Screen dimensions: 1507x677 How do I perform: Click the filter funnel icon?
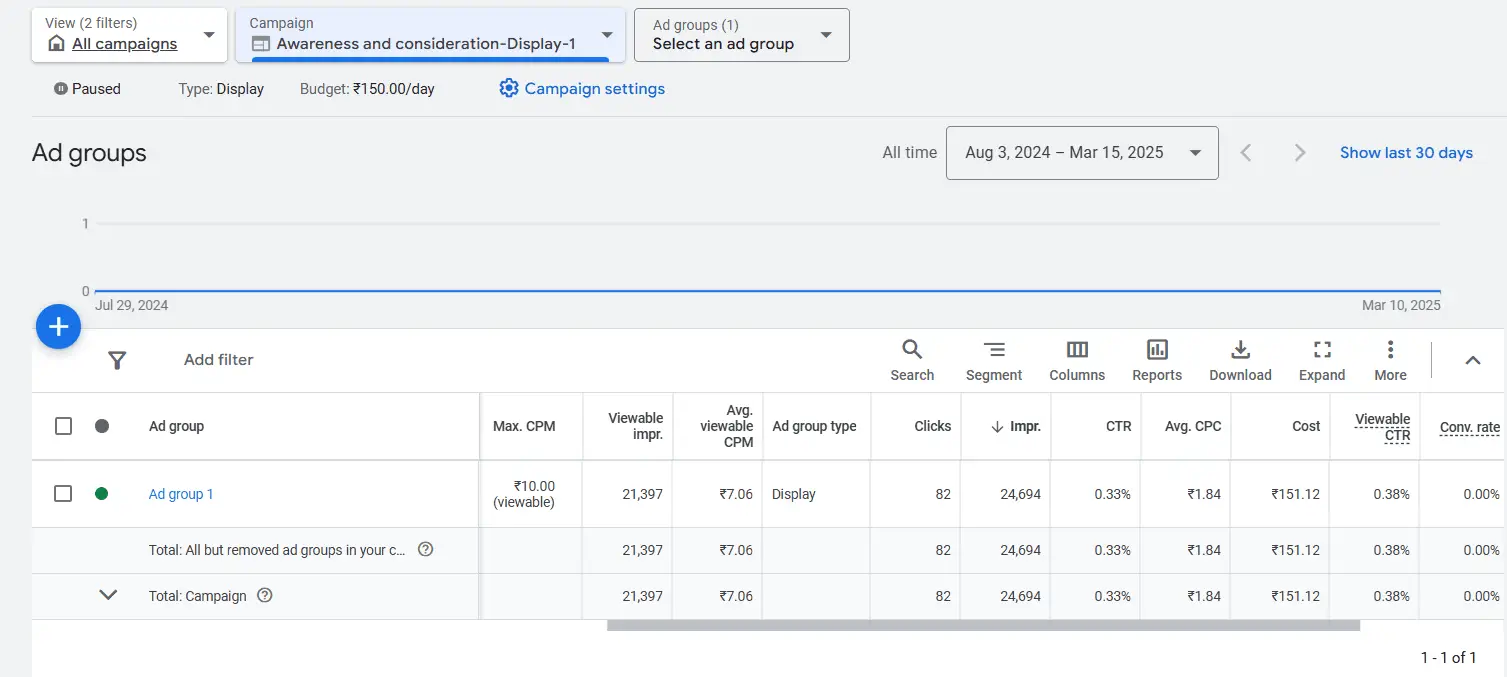[x=117, y=360]
